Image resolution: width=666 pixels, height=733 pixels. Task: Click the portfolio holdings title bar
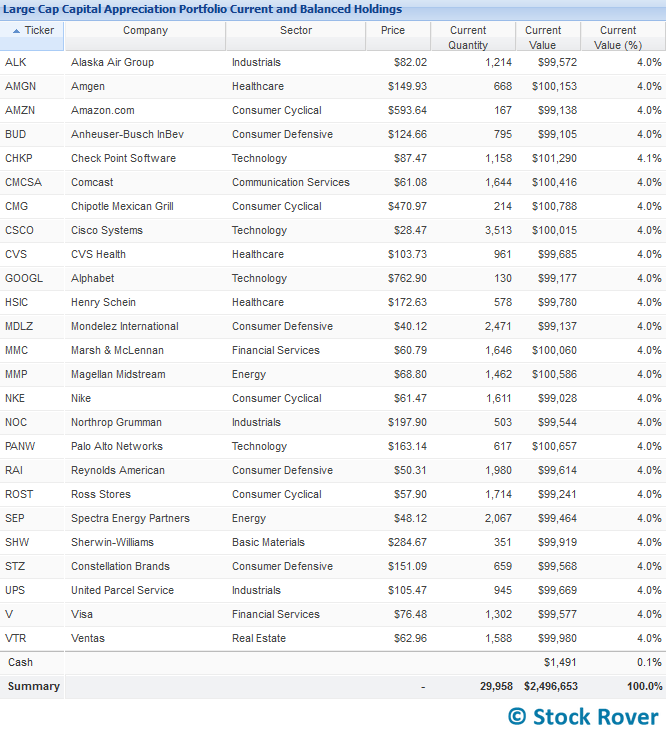[333, 9]
